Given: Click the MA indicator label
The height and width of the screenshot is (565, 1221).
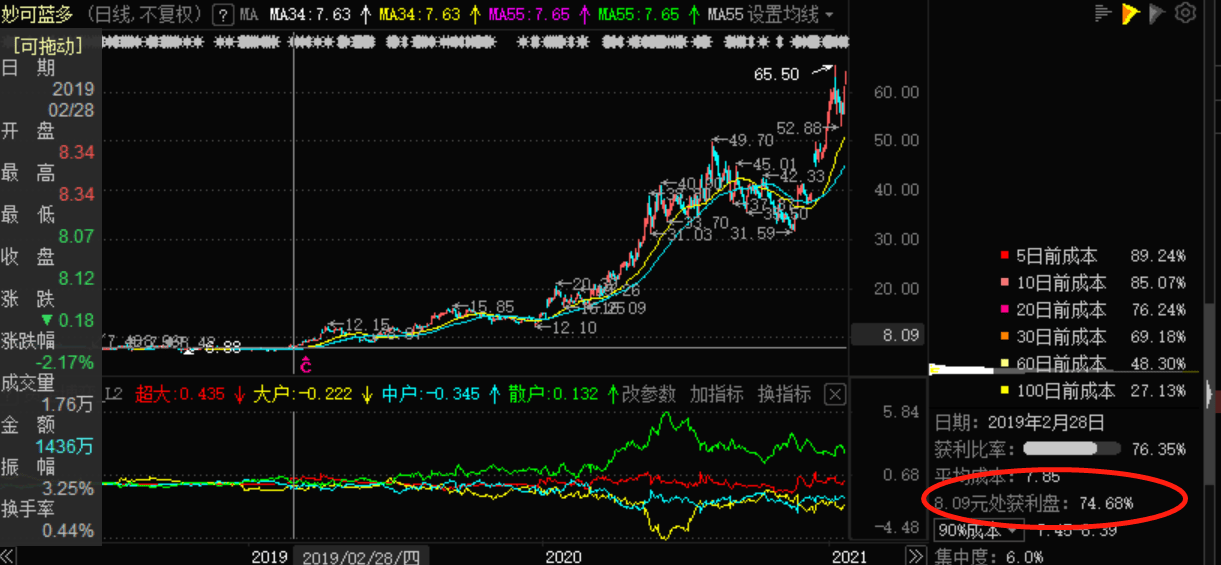Looking at the screenshot, I should pyautogui.click(x=249, y=14).
